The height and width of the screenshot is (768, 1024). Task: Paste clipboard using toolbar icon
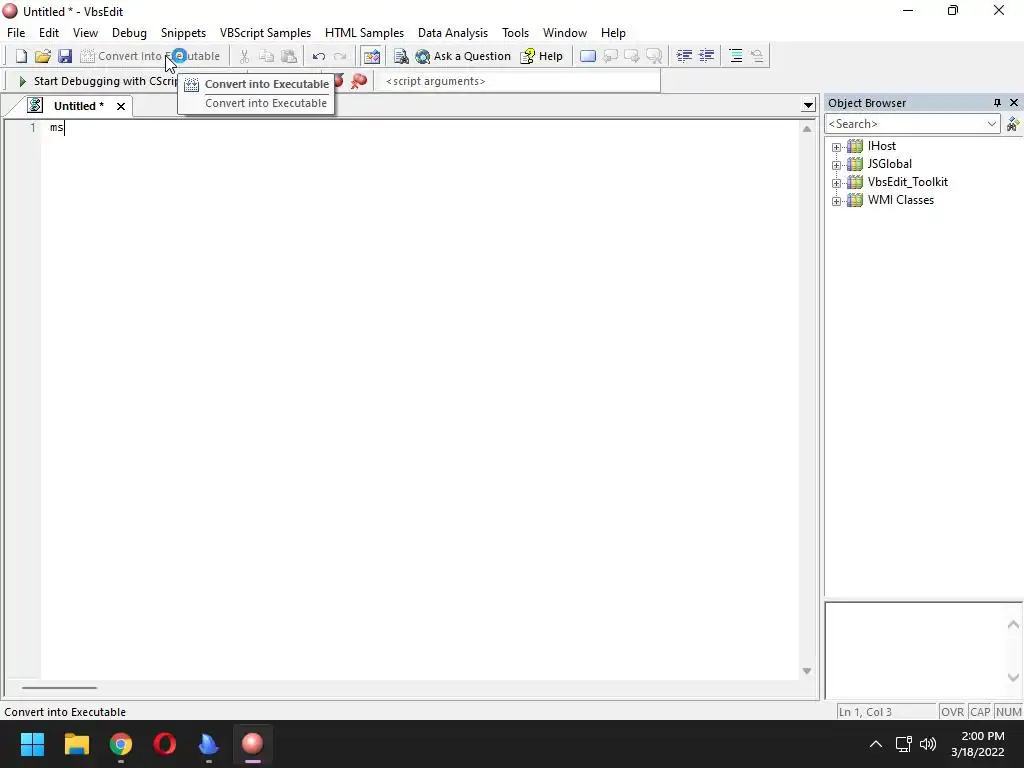pos(288,56)
